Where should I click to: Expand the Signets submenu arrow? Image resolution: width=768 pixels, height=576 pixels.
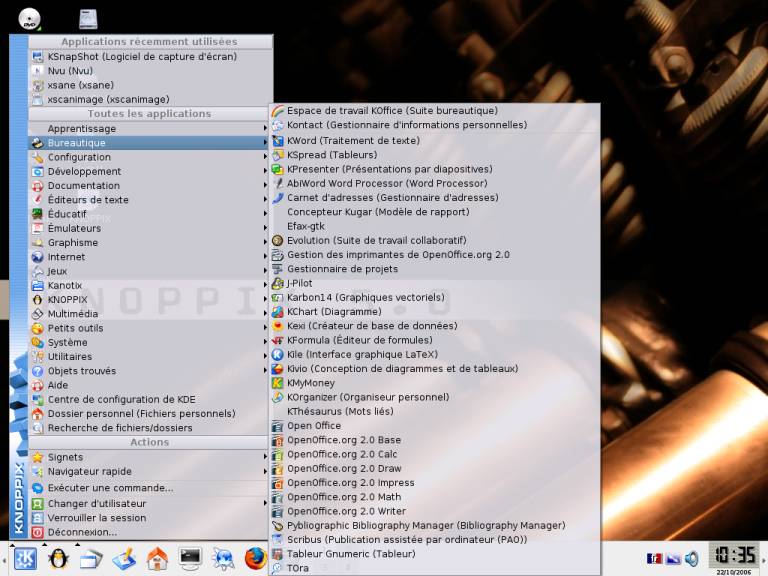265,456
